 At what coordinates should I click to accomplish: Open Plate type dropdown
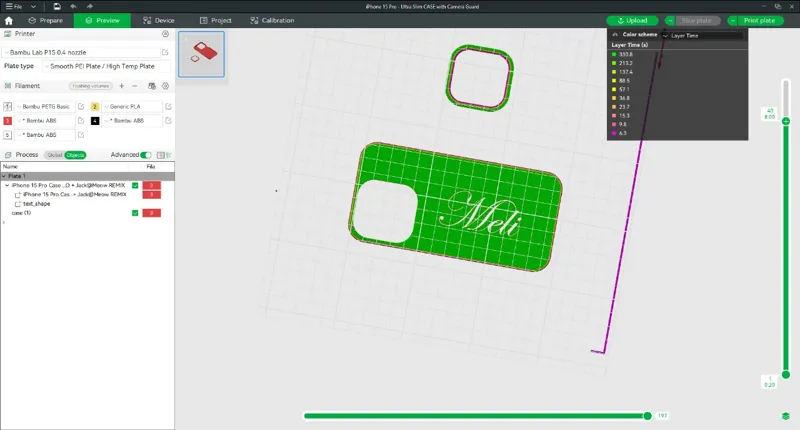point(106,66)
